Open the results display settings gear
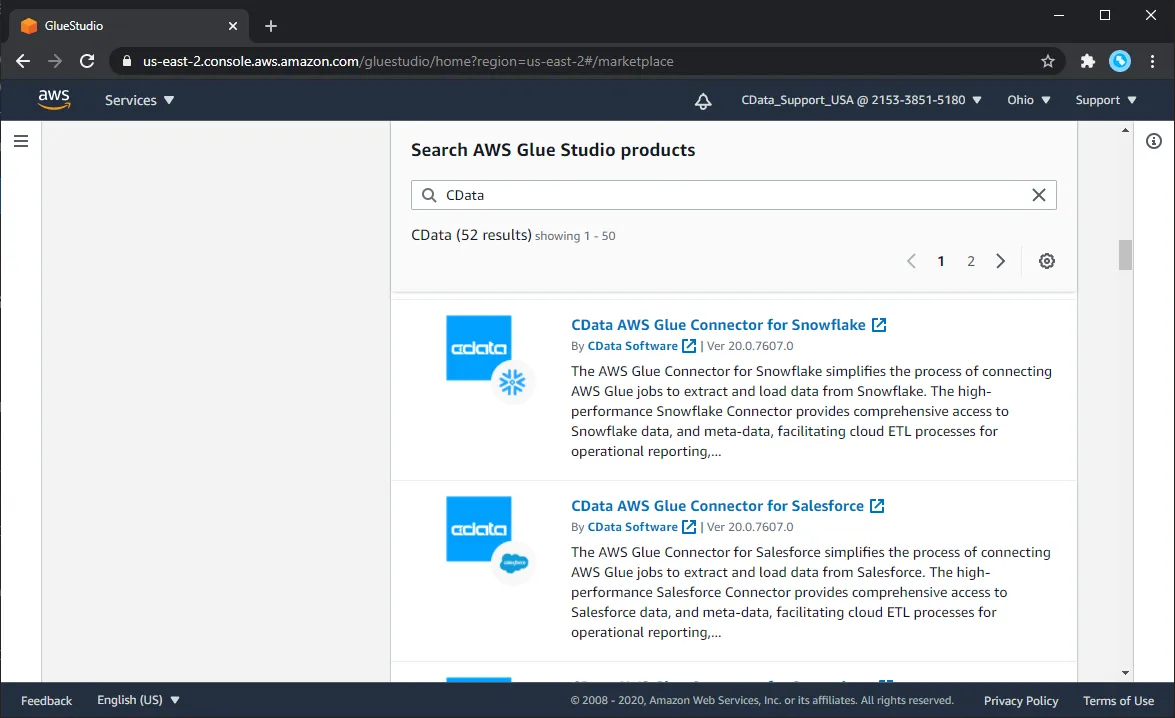 (1046, 261)
